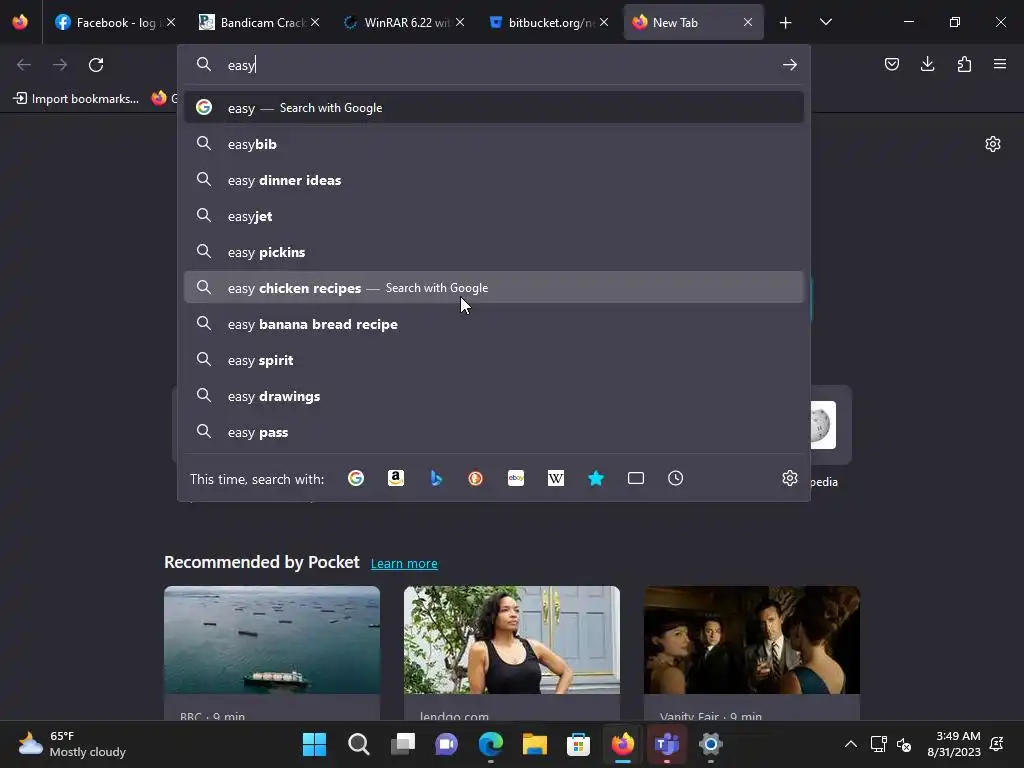Open the Downloads panel

927,64
